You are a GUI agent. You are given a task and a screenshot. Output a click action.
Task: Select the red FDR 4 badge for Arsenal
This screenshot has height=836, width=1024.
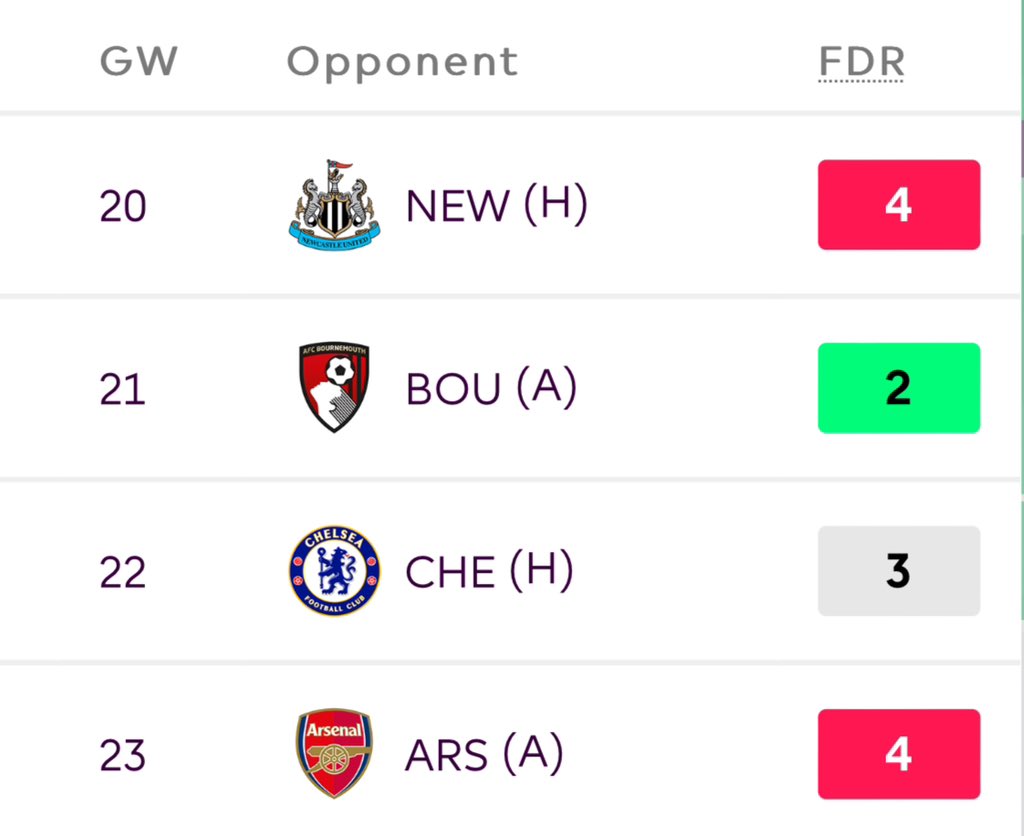click(899, 754)
